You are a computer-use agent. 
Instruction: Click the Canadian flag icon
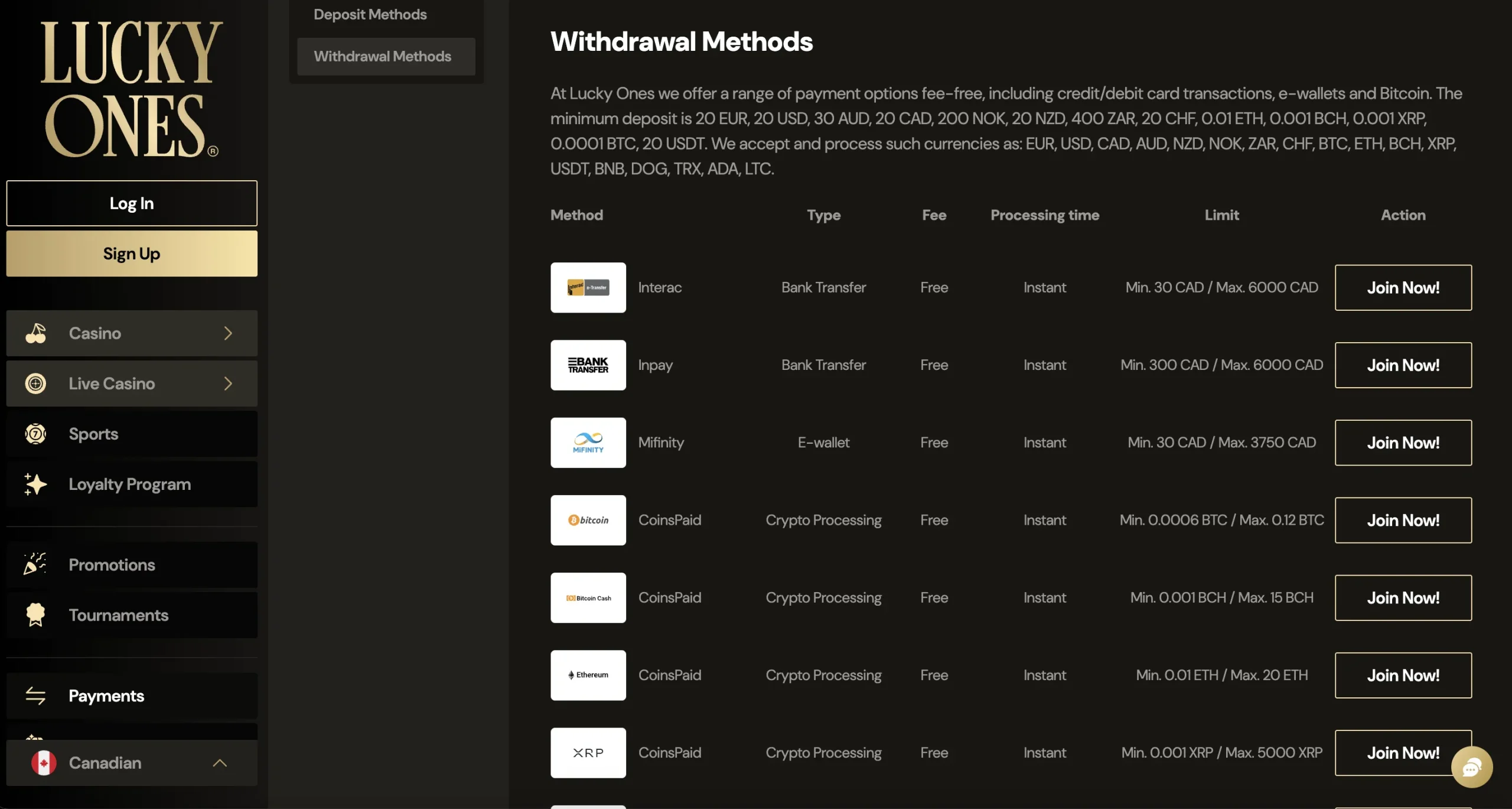[44, 762]
